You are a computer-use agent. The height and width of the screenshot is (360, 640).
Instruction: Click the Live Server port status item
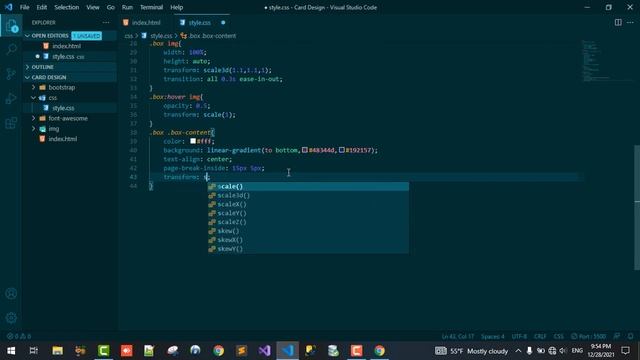(x=588, y=336)
